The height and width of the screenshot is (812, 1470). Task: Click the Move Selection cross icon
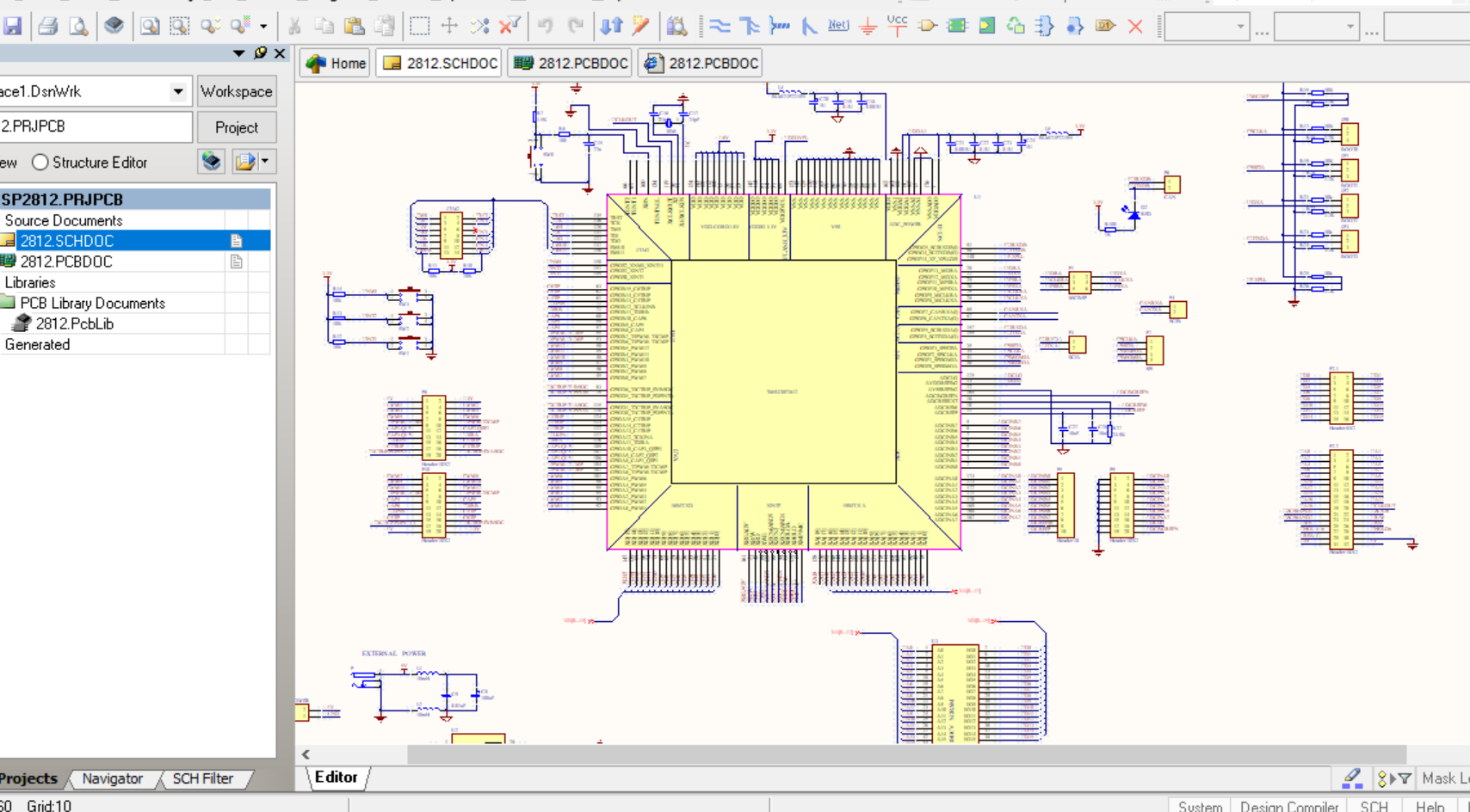(x=449, y=26)
